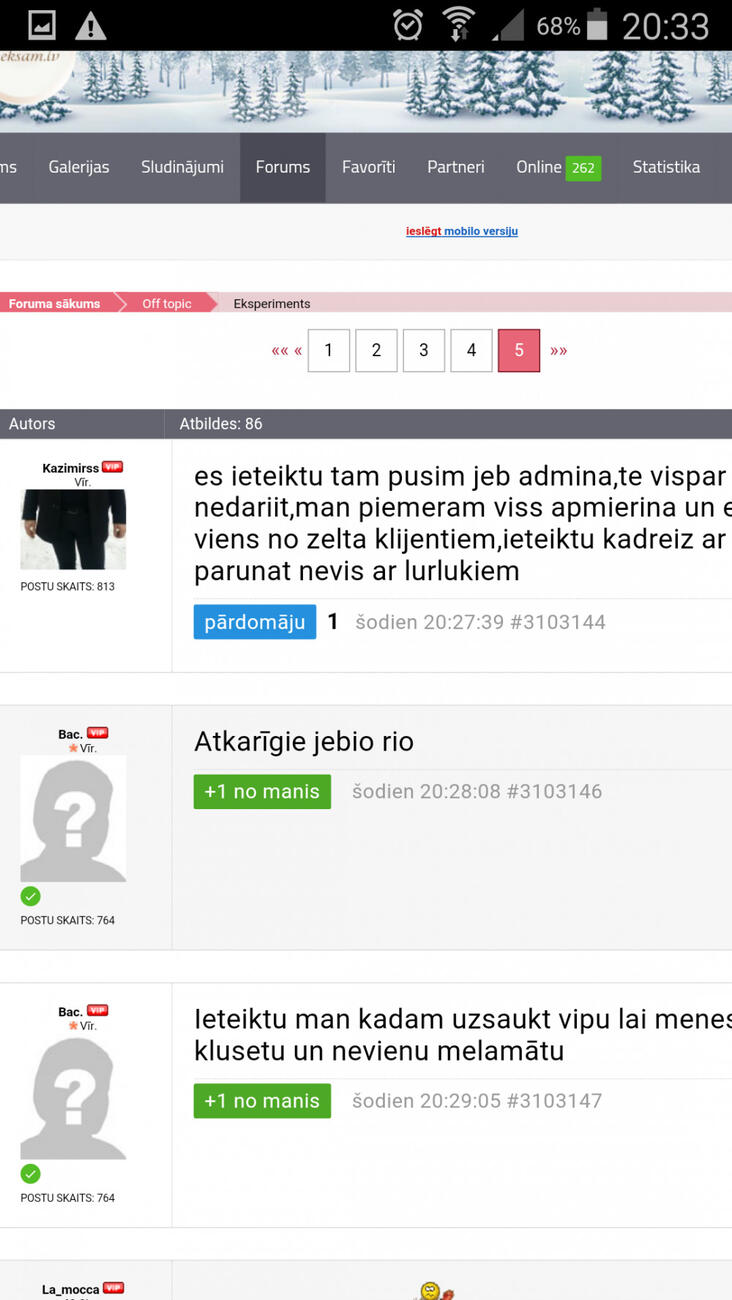Open Kazimirss profile avatar thumbnail
Viewport: 732px width, 1300px height.
[73, 529]
